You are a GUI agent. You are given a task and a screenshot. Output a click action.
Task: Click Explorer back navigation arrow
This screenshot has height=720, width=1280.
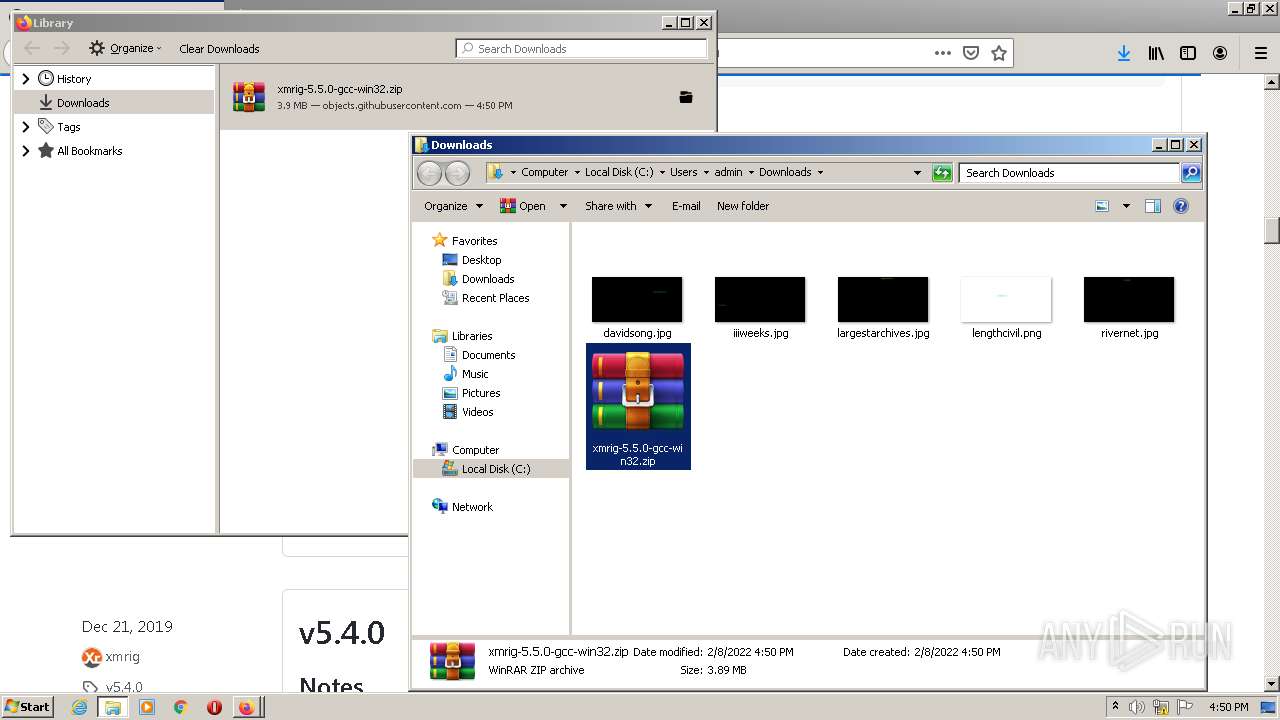430,173
